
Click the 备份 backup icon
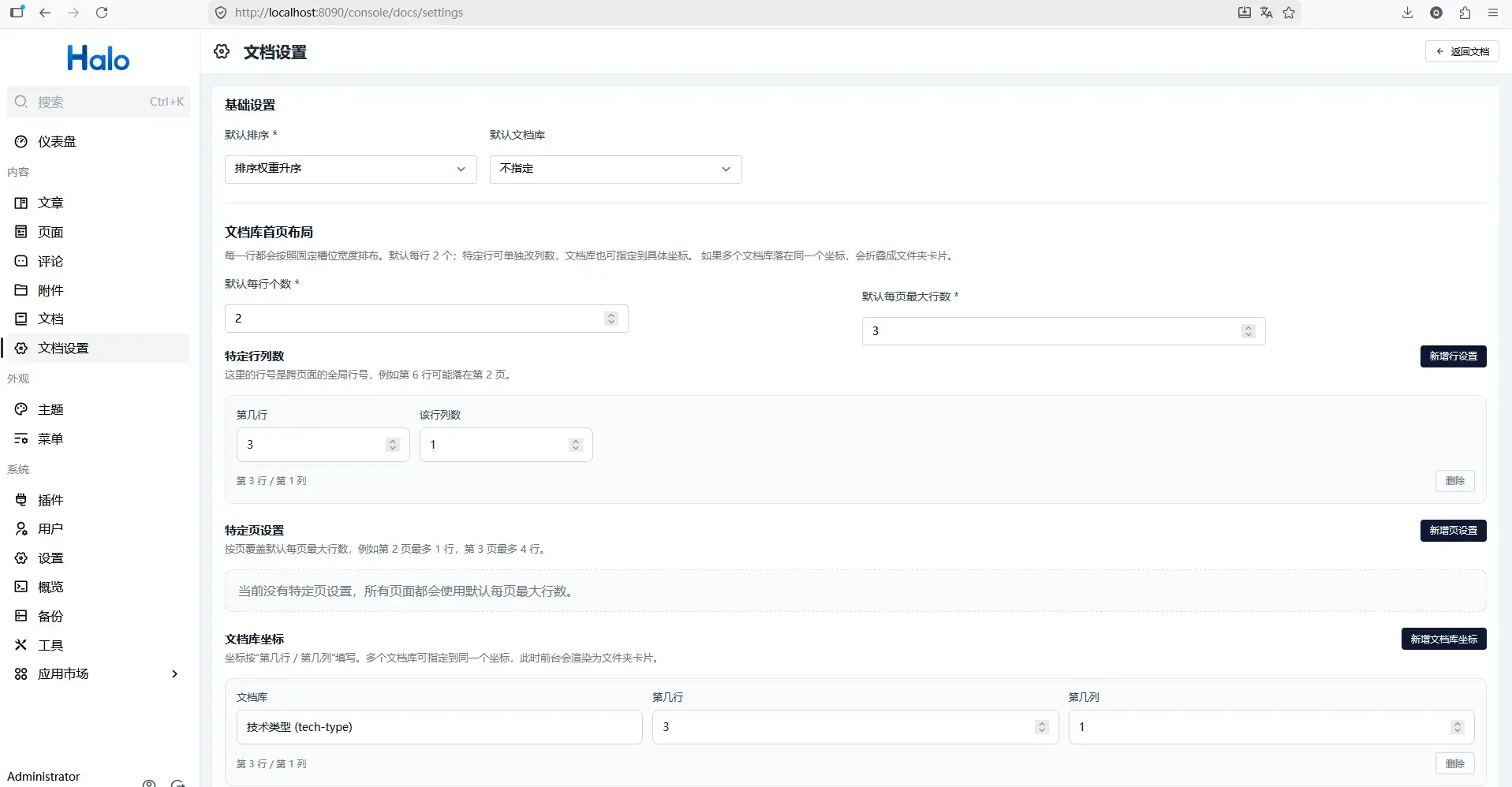[21, 616]
